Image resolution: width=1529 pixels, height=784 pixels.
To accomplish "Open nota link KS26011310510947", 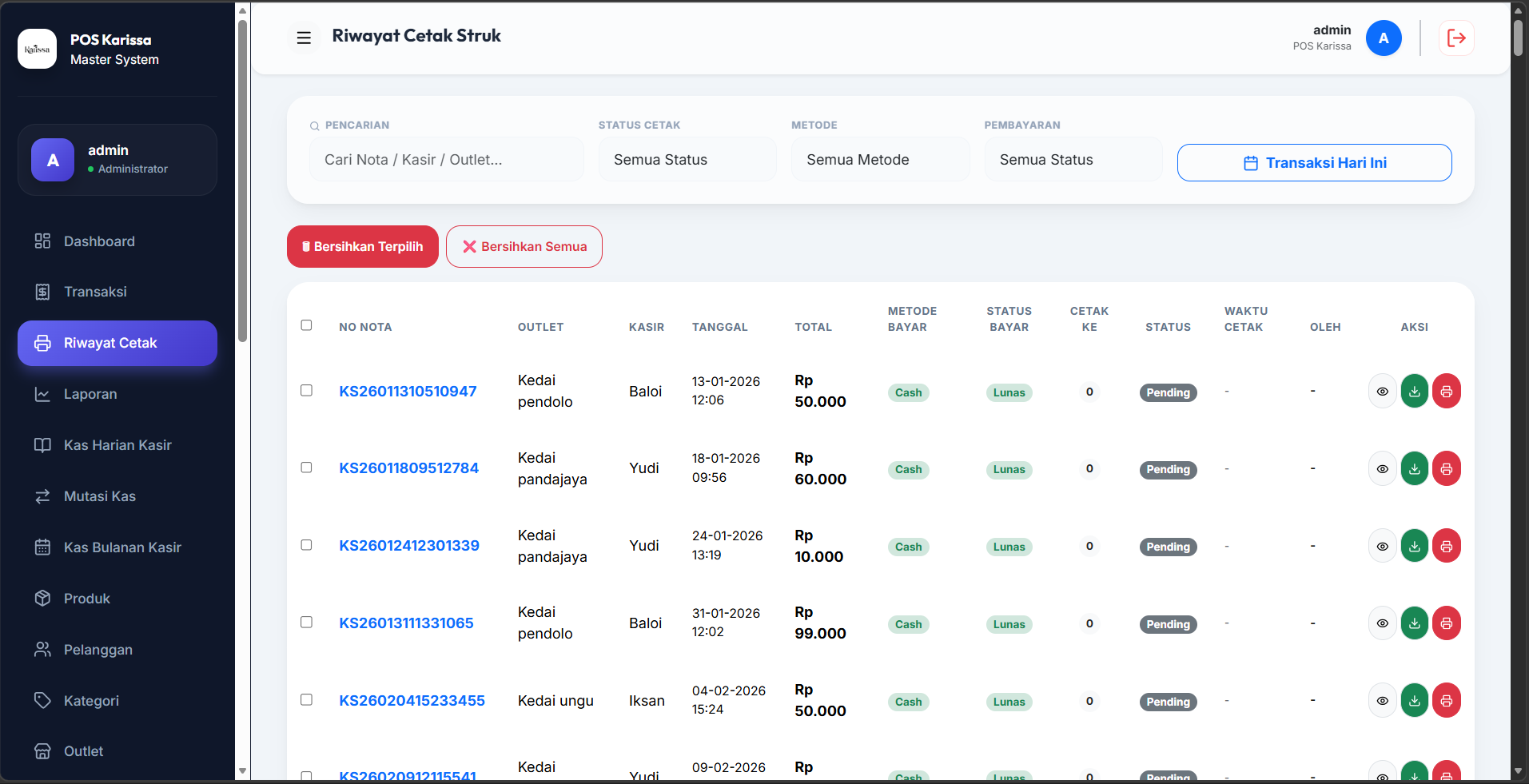I will tap(408, 391).
